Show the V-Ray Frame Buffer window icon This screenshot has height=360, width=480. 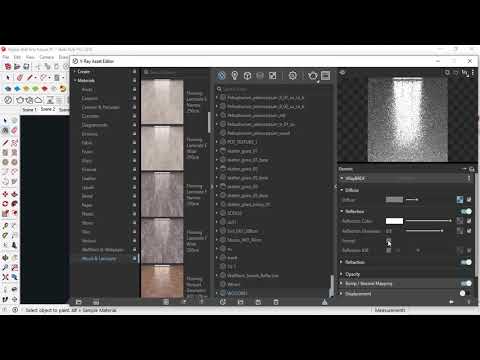tap(326, 76)
